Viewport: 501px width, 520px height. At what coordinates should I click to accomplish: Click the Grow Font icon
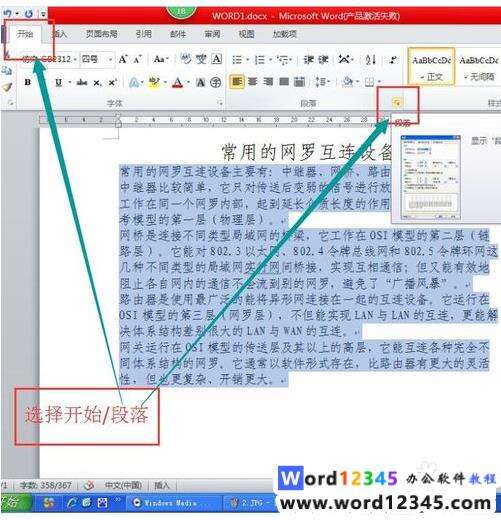click(x=123, y=59)
